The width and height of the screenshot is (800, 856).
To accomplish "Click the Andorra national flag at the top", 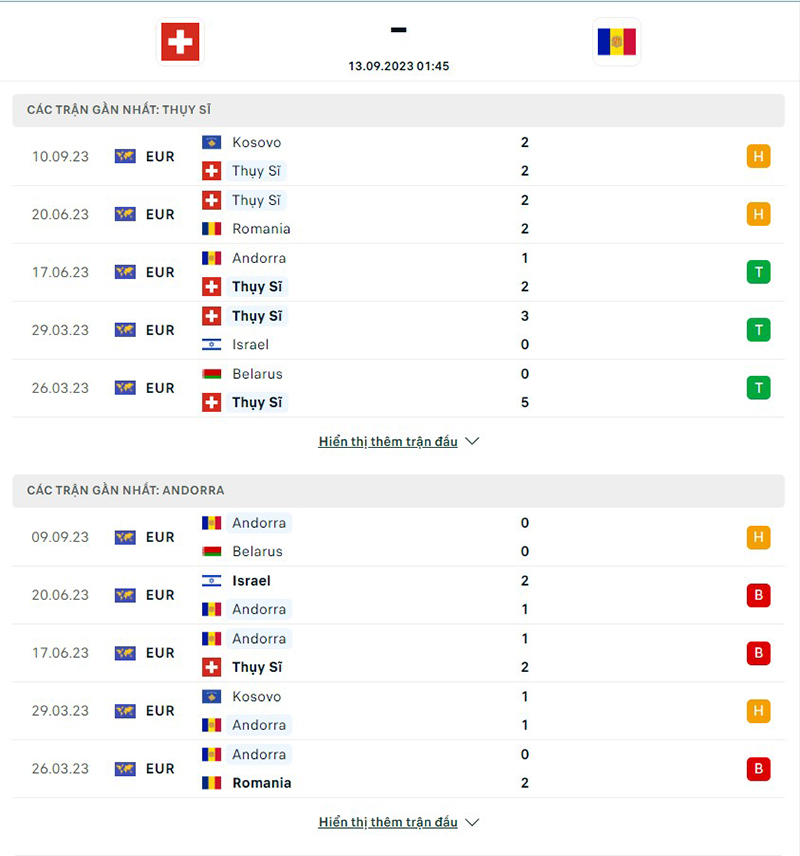I will tap(616, 42).
